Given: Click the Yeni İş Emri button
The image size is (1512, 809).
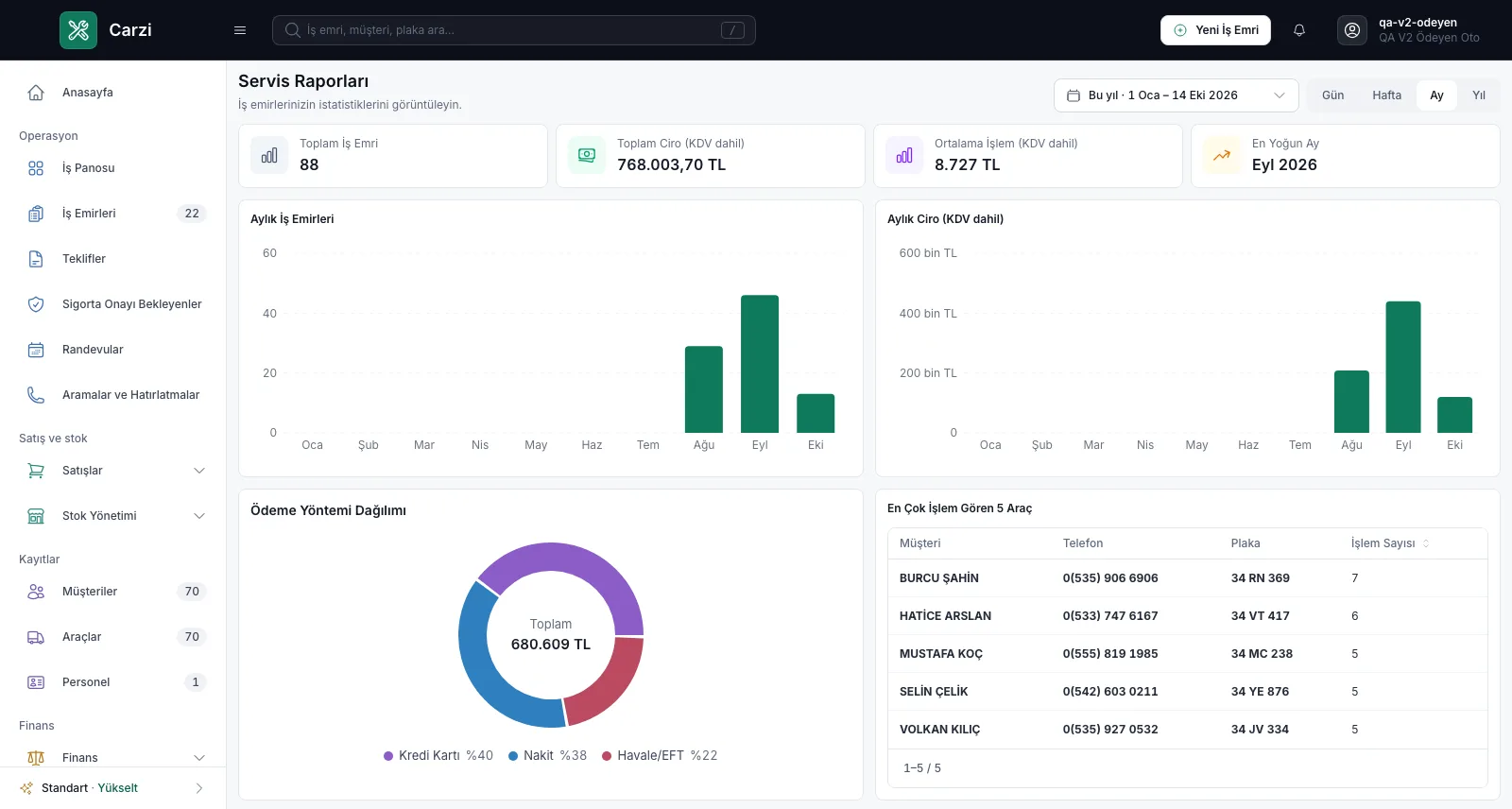Looking at the screenshot, I should click(x=1215, y=30).
